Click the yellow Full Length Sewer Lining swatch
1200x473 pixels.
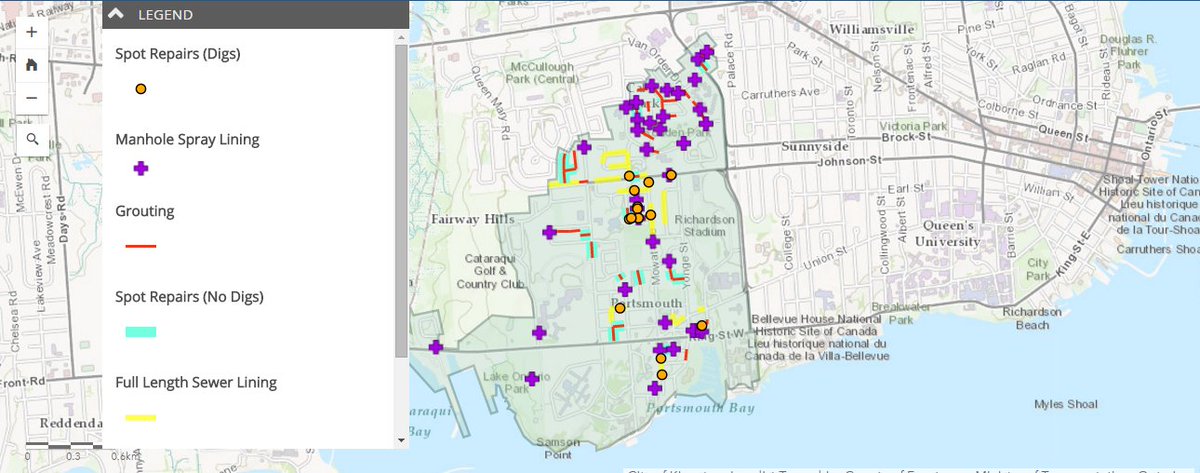(x=141, y=417)
